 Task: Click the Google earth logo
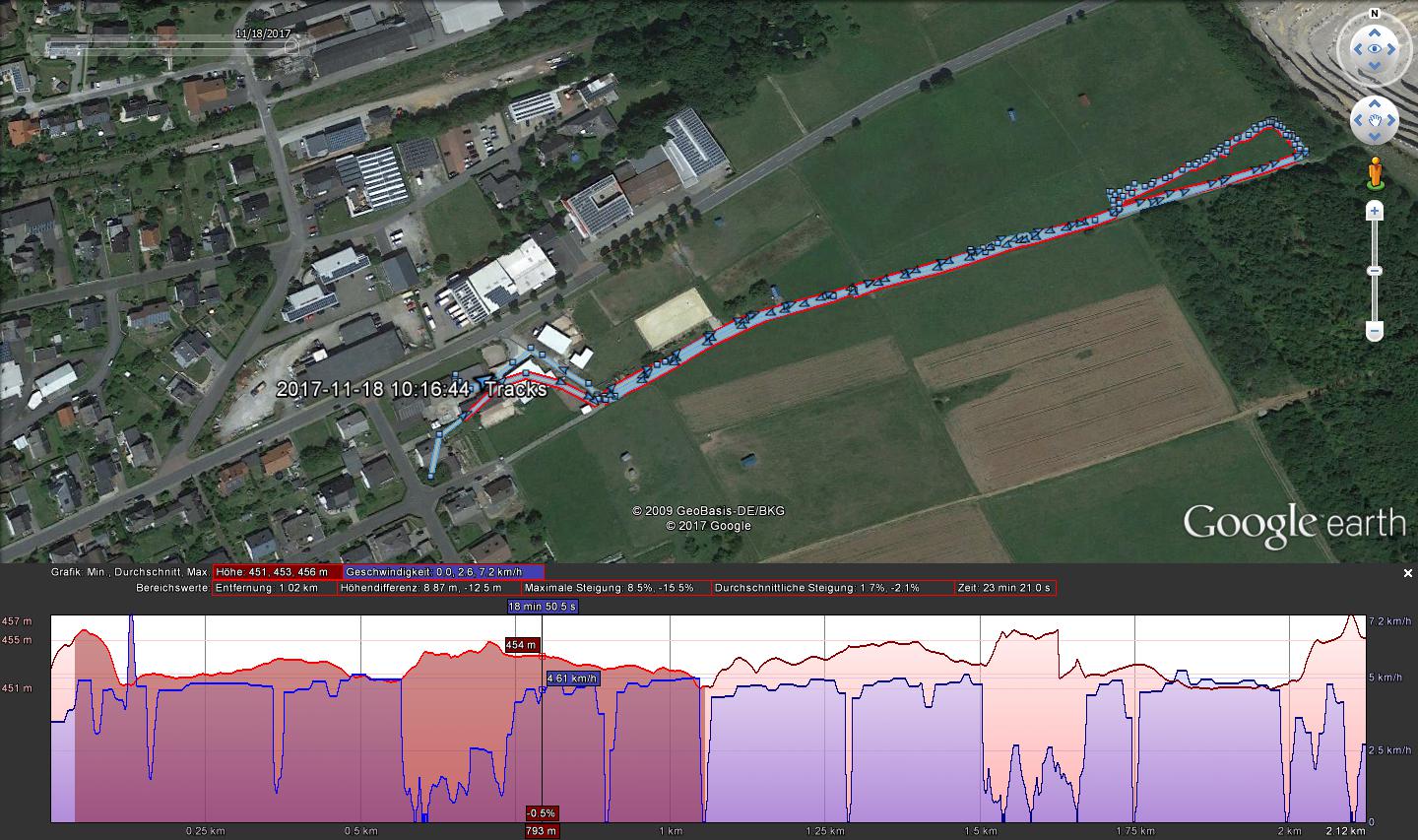pyautogui.click(x=1293, y=523)
